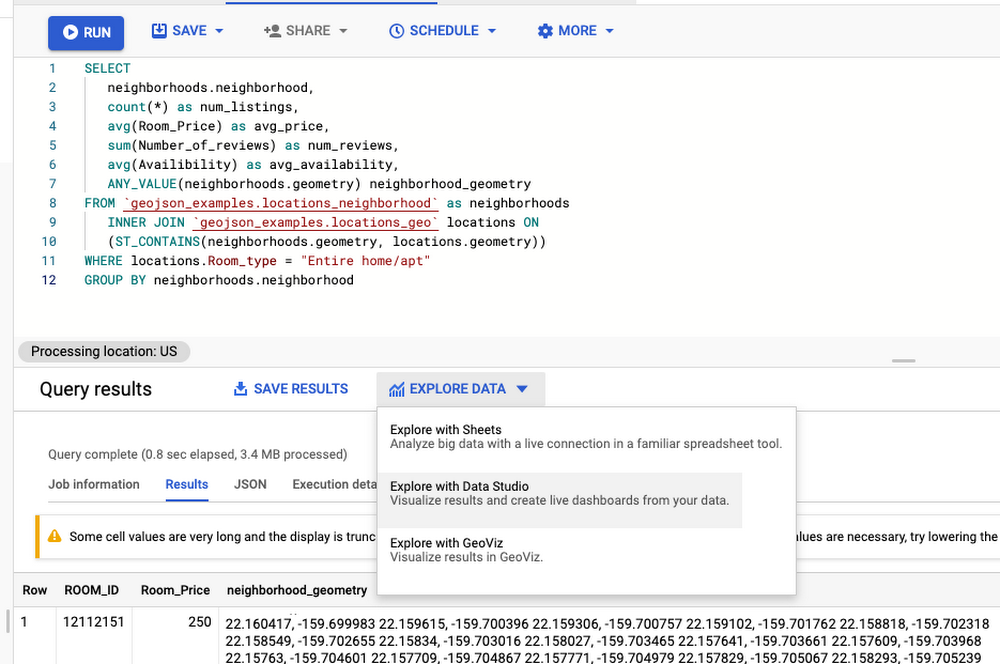
Task: Click the SAVE RESULTS download icon
Action: [x=240, y=388]
